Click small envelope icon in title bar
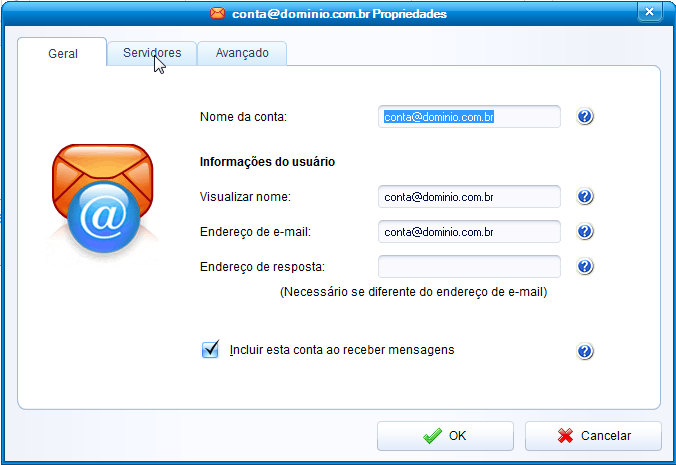Viewport: 676px width, 465px height. [x=218, y=13]
